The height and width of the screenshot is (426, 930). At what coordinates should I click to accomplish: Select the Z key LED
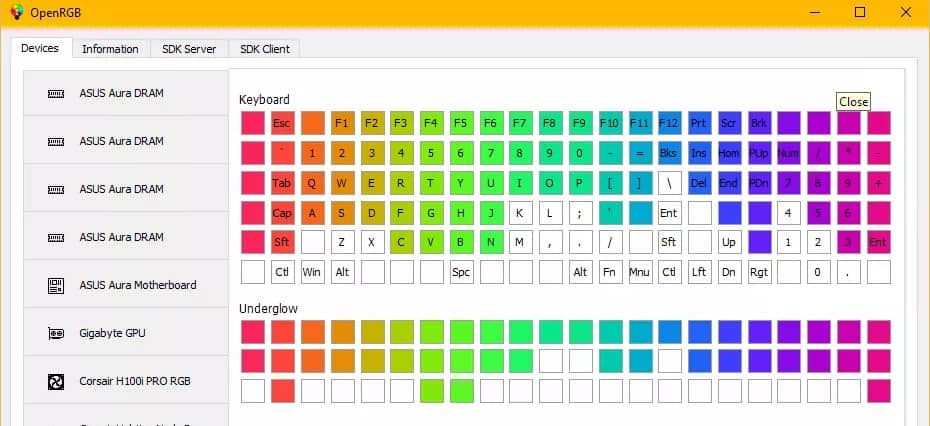342,242
